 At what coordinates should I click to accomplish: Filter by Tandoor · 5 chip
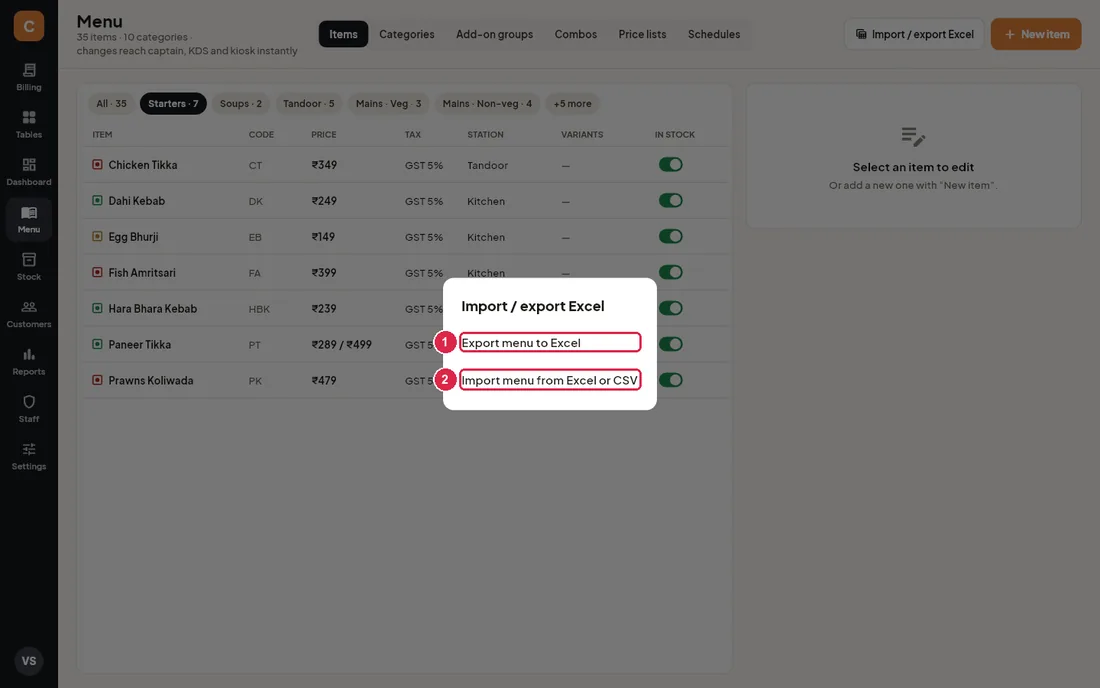[x=309, y=104]
